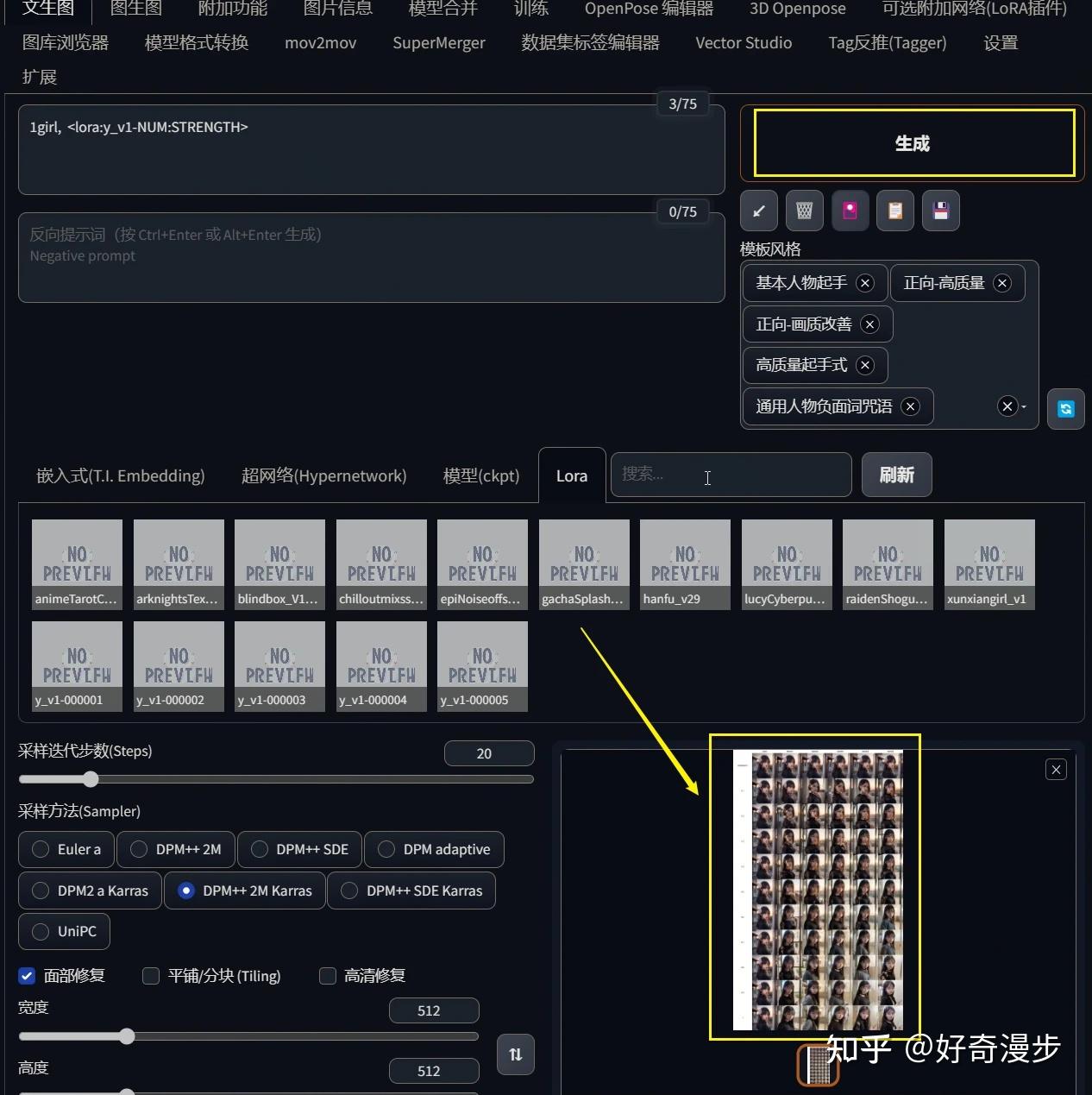Swap width and height with the arrows icon
Screen dimensions: 1092x1095
pos(515,1054)
